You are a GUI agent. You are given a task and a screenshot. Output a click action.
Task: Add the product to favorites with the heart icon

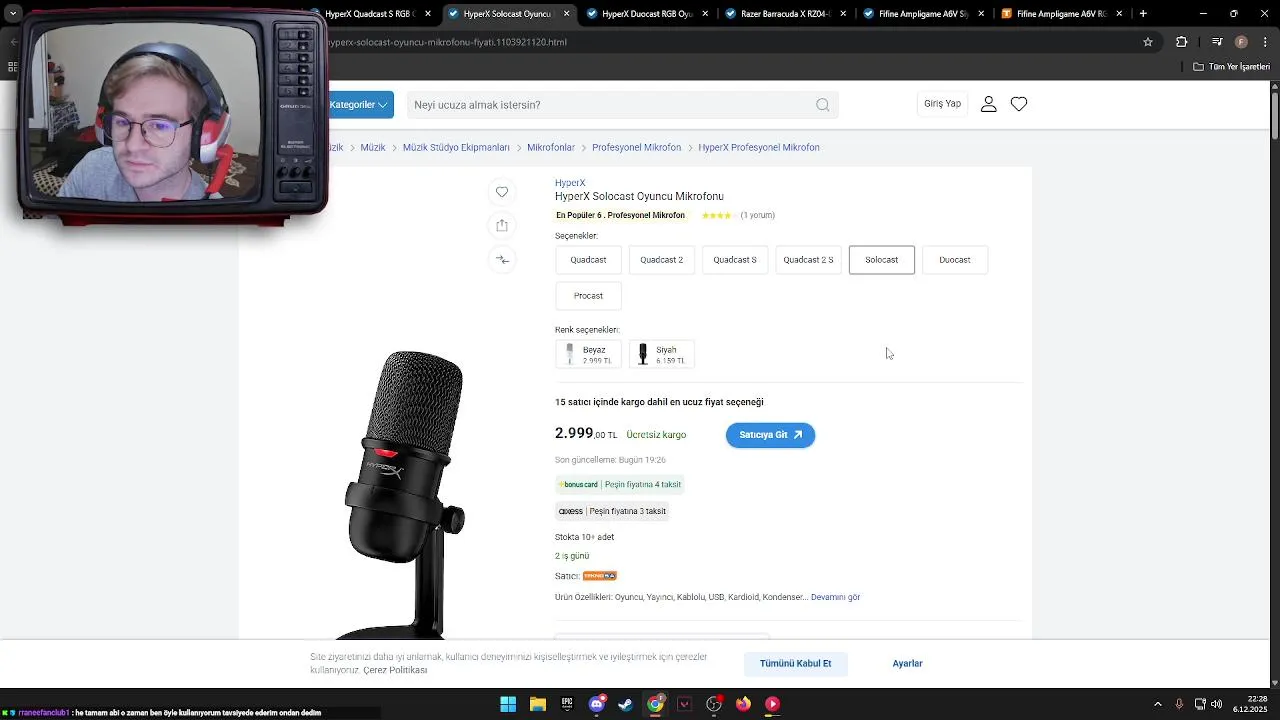(x=502, y=192)
